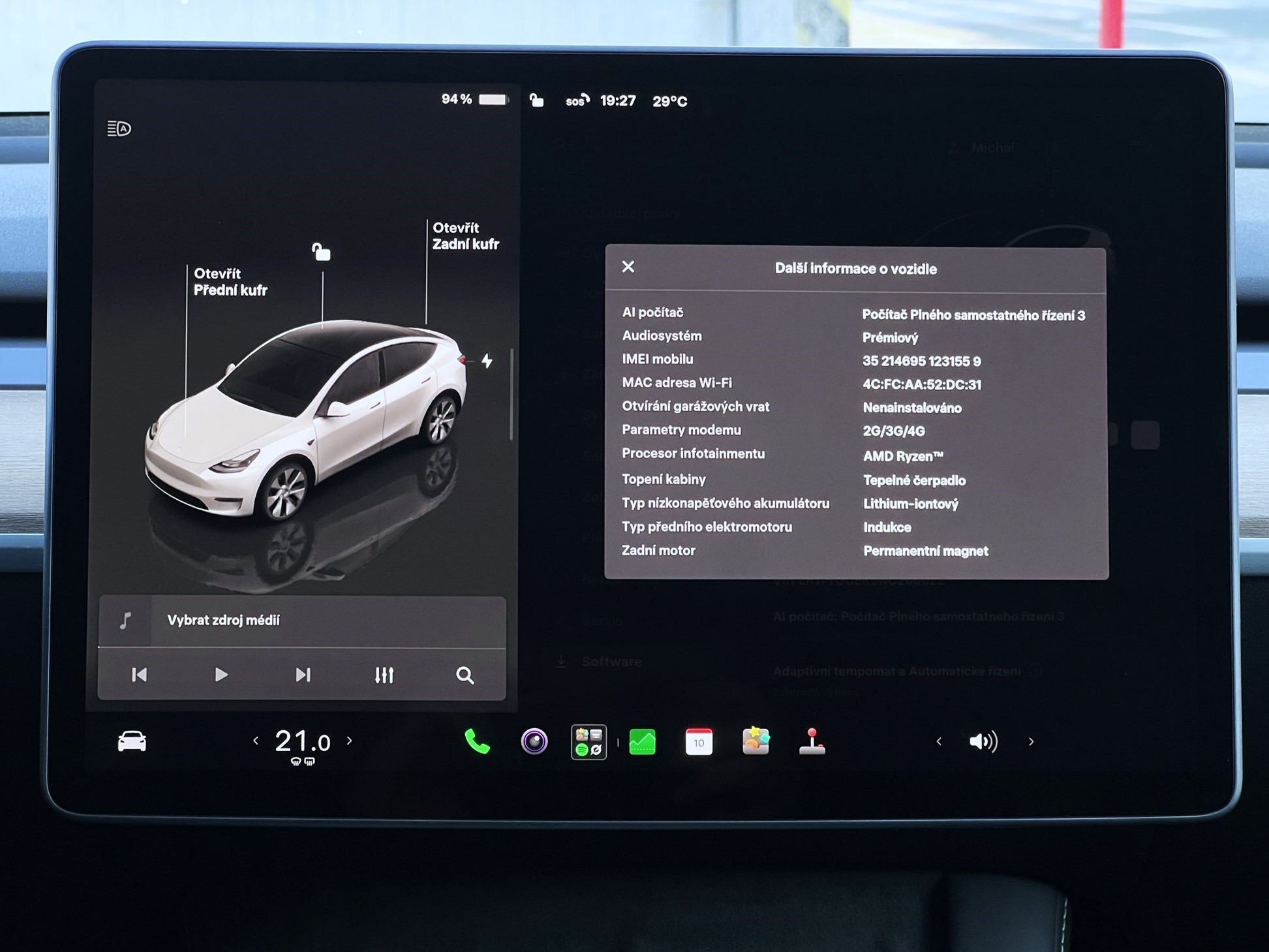The width and height of the screenshot is (1269, 952).
Task: Open the front trunk (Přední kufr)
Action: point(230,282)
